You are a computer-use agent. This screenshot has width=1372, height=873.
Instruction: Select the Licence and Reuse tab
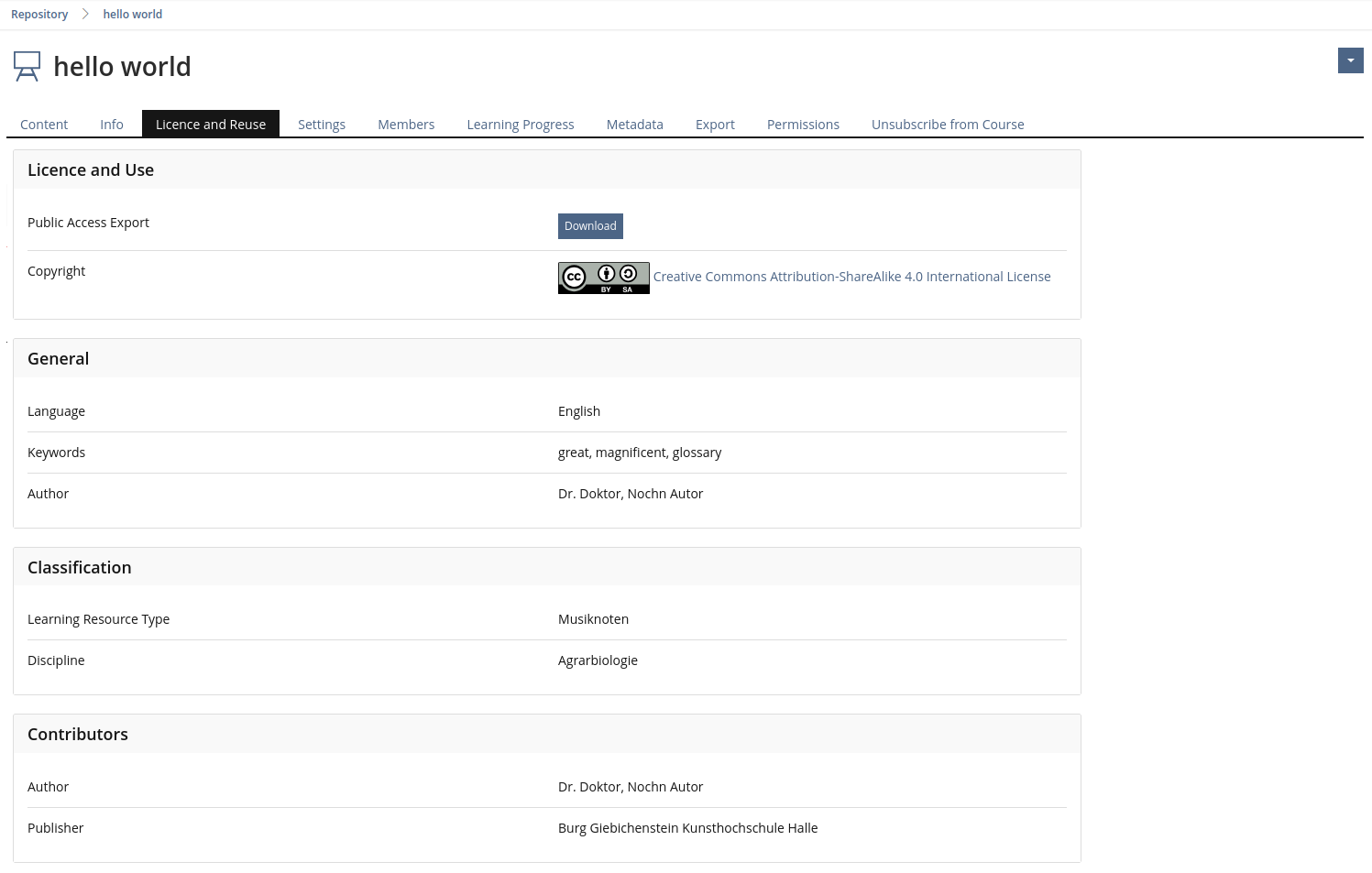click(x=211, y=124)
